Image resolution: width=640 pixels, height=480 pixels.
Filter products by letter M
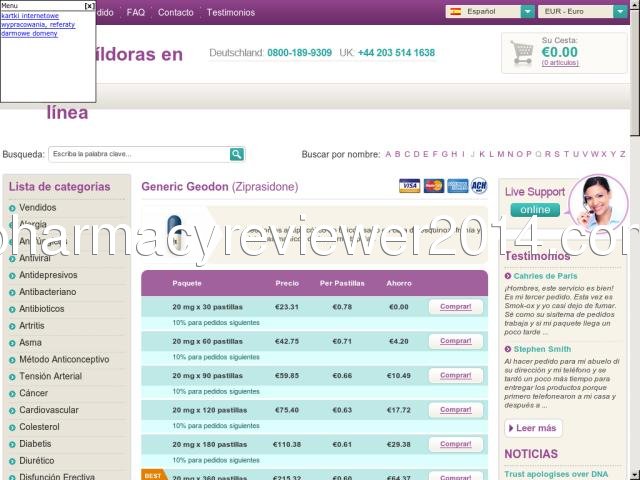500,154
